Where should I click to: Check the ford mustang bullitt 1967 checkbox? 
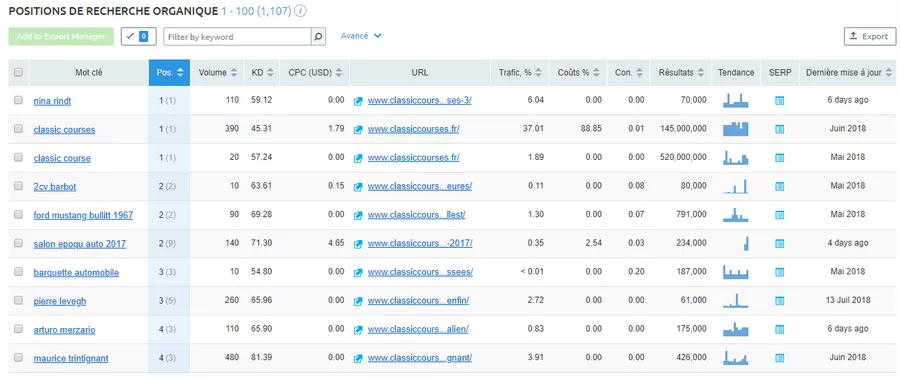[18, 214]
